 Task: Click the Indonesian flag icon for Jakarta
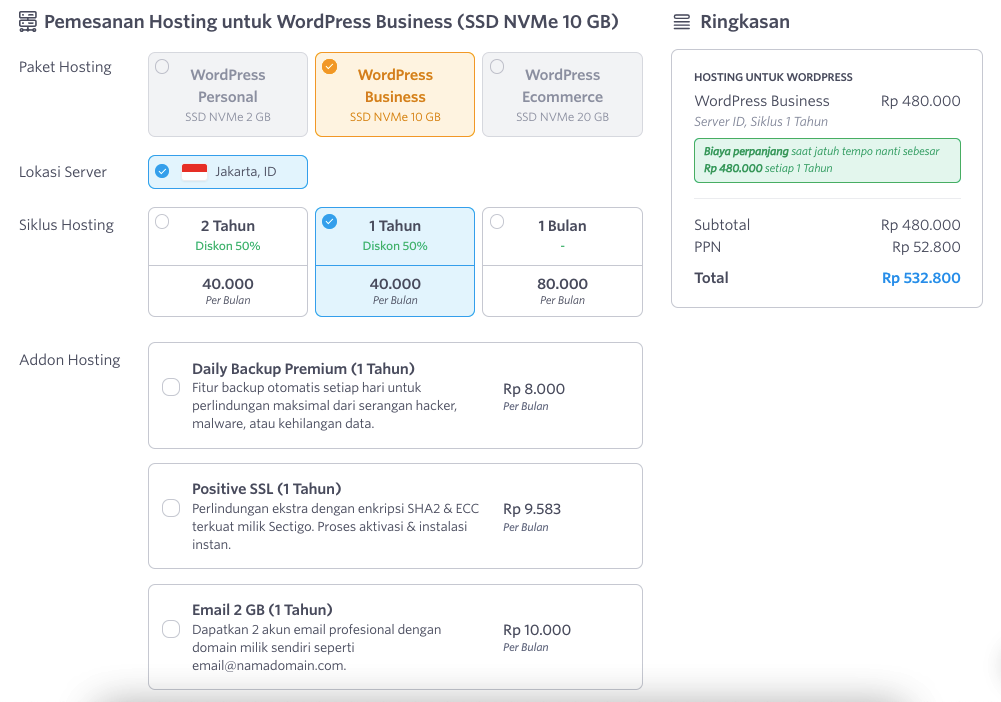pos(195,172)
